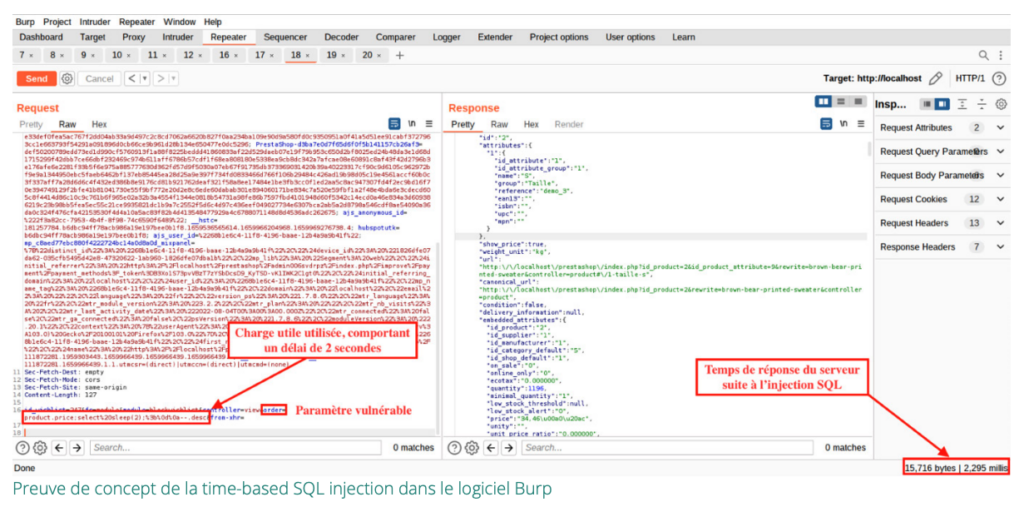This screenshot has width=1024, height=507.
Task: Open history dropdown beside the back arrow
Action: pos(144,78)
